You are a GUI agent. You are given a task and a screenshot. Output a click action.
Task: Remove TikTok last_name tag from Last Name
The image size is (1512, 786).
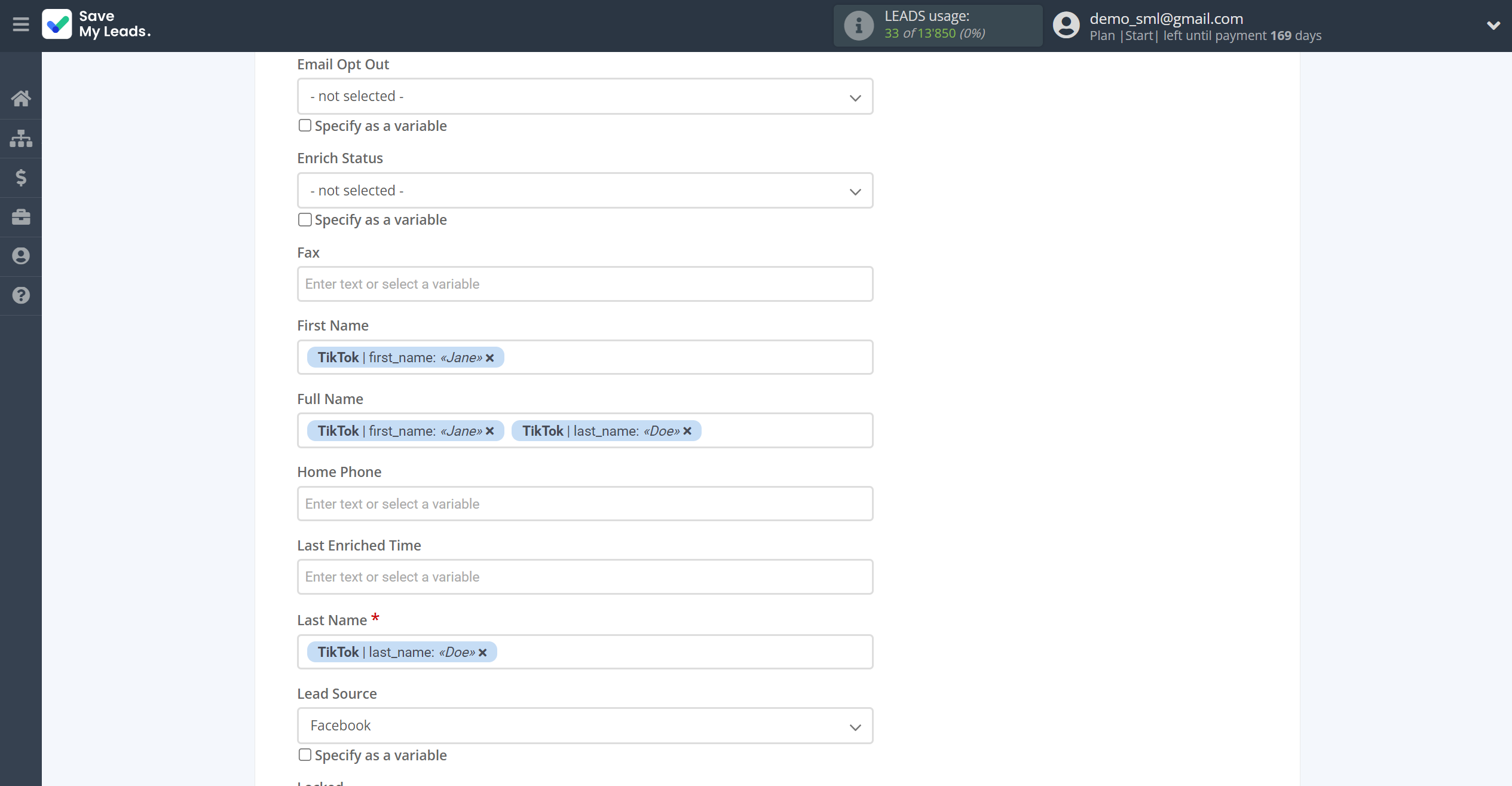(482, 651)
